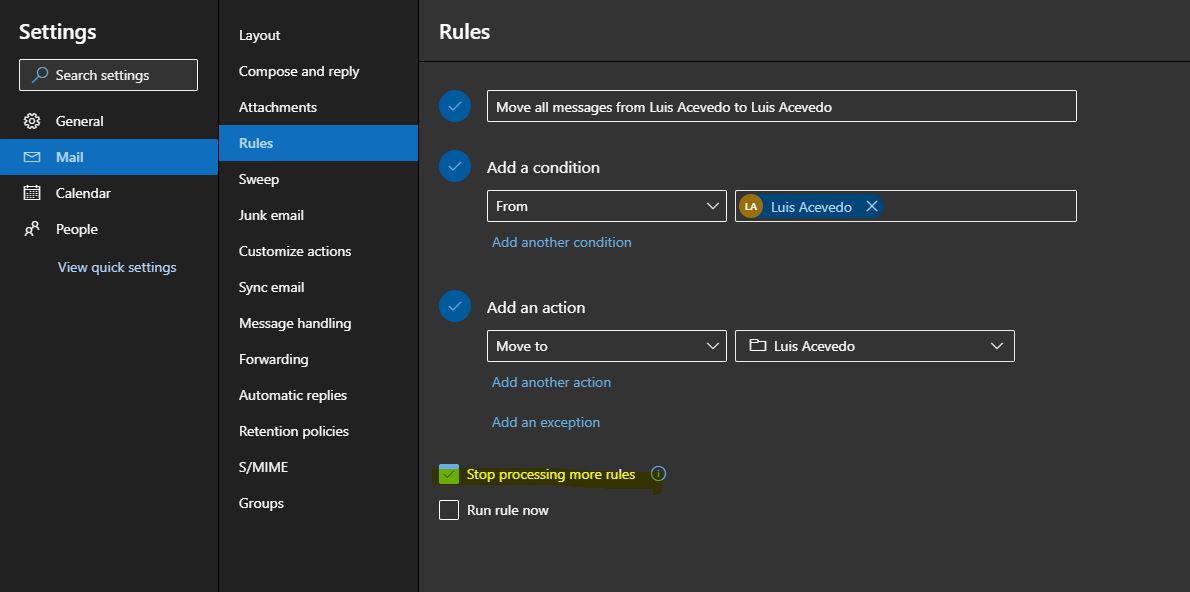
Task: Go to Automatic replies settings
Action: coord(318,395)
